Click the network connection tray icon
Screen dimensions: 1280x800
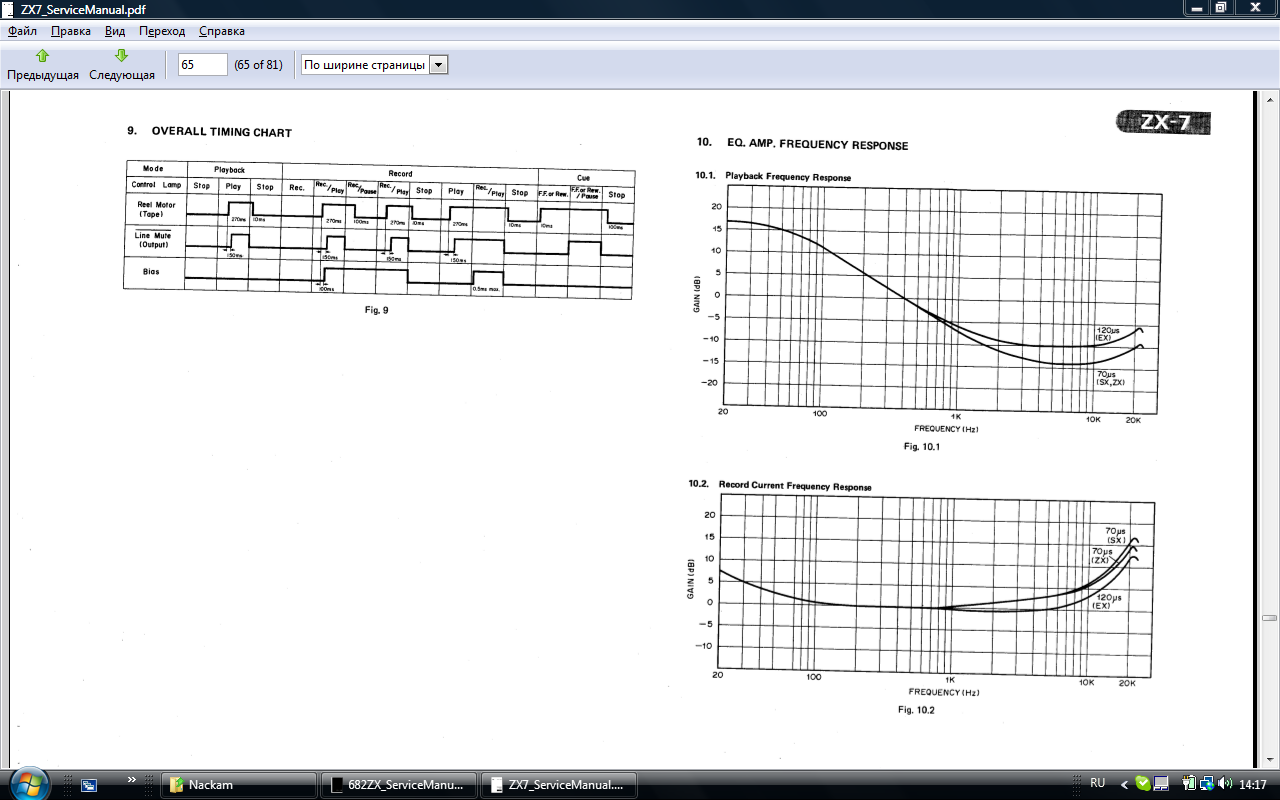pyautogui.click(x=1208, y=784)
